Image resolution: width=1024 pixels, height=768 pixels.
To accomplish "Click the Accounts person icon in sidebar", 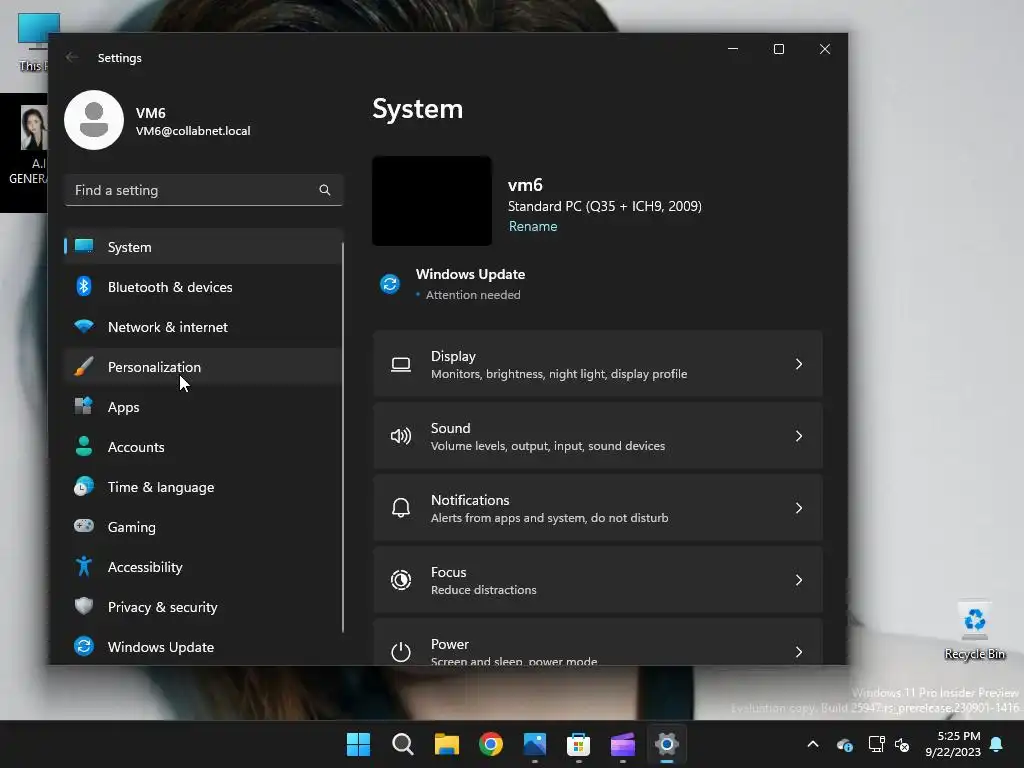I will [84, 446].
